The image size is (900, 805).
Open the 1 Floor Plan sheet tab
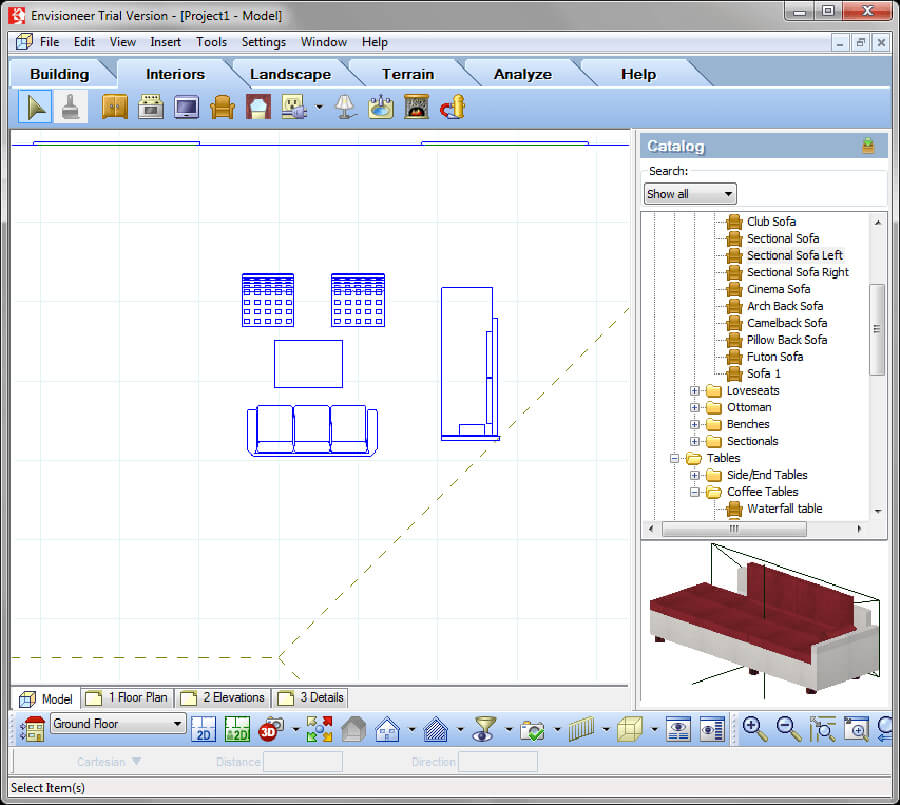(x=127, y=698)
